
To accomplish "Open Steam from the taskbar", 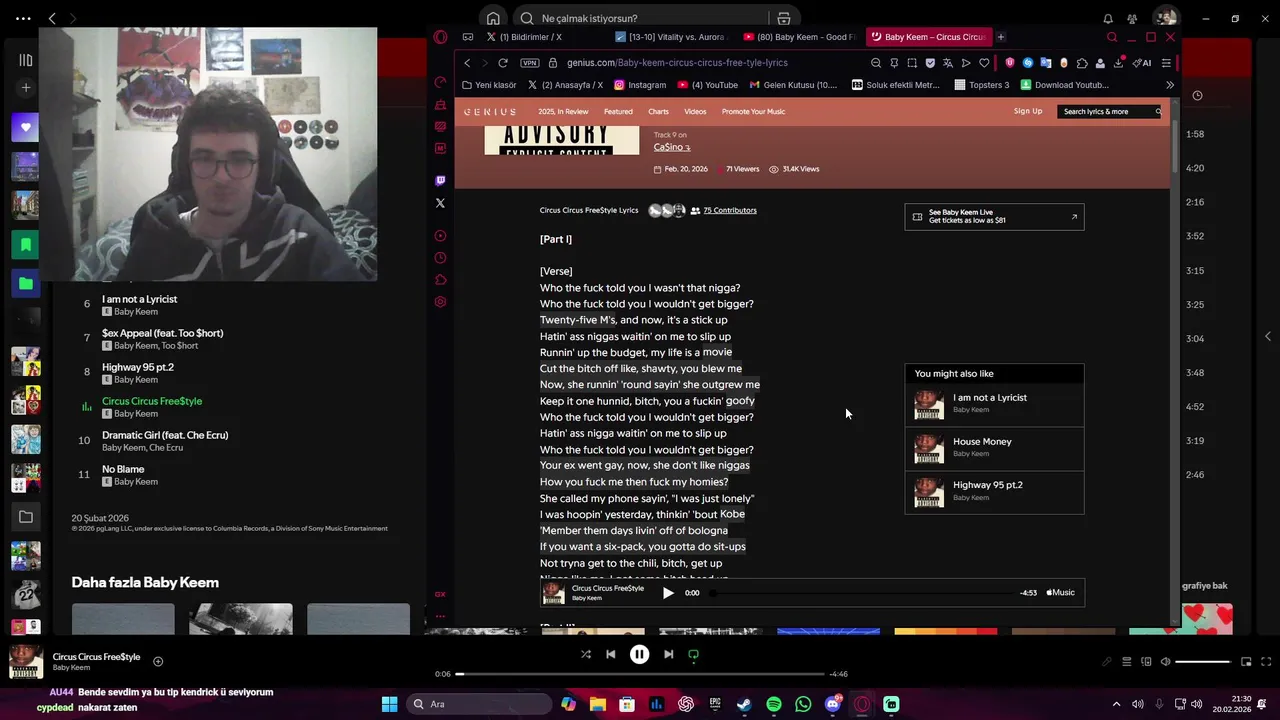I will coord(744,704).
